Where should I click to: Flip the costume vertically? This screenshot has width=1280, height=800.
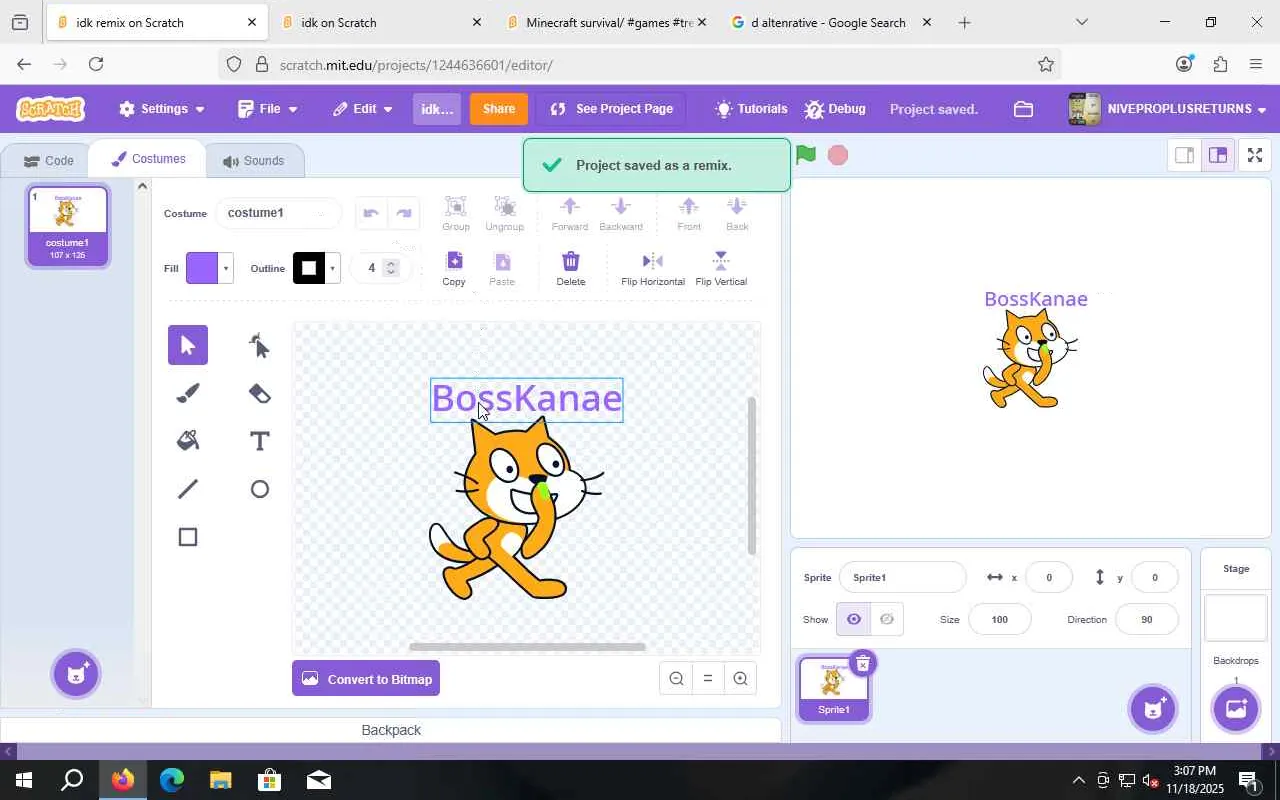pos(721,268)
